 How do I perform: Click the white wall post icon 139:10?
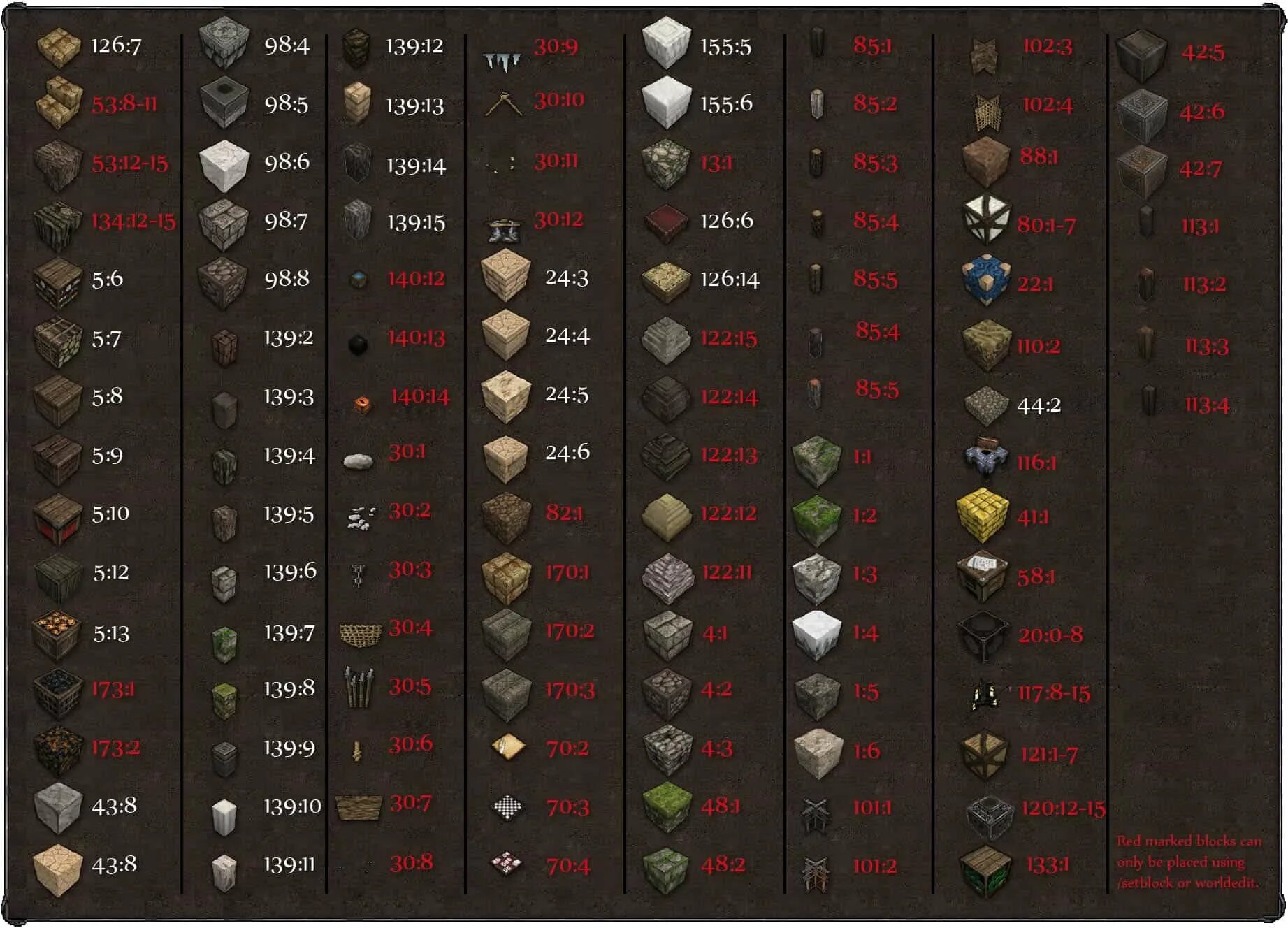224,817
